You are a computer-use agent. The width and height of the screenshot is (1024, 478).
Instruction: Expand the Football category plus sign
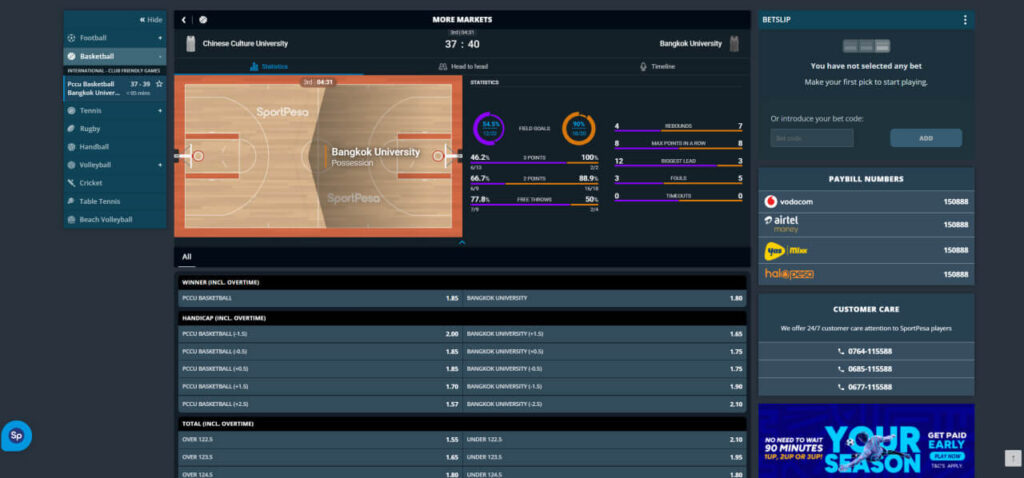(160, 38)
